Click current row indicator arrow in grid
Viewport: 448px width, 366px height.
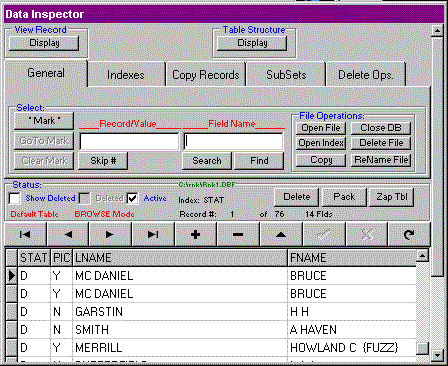12,276
